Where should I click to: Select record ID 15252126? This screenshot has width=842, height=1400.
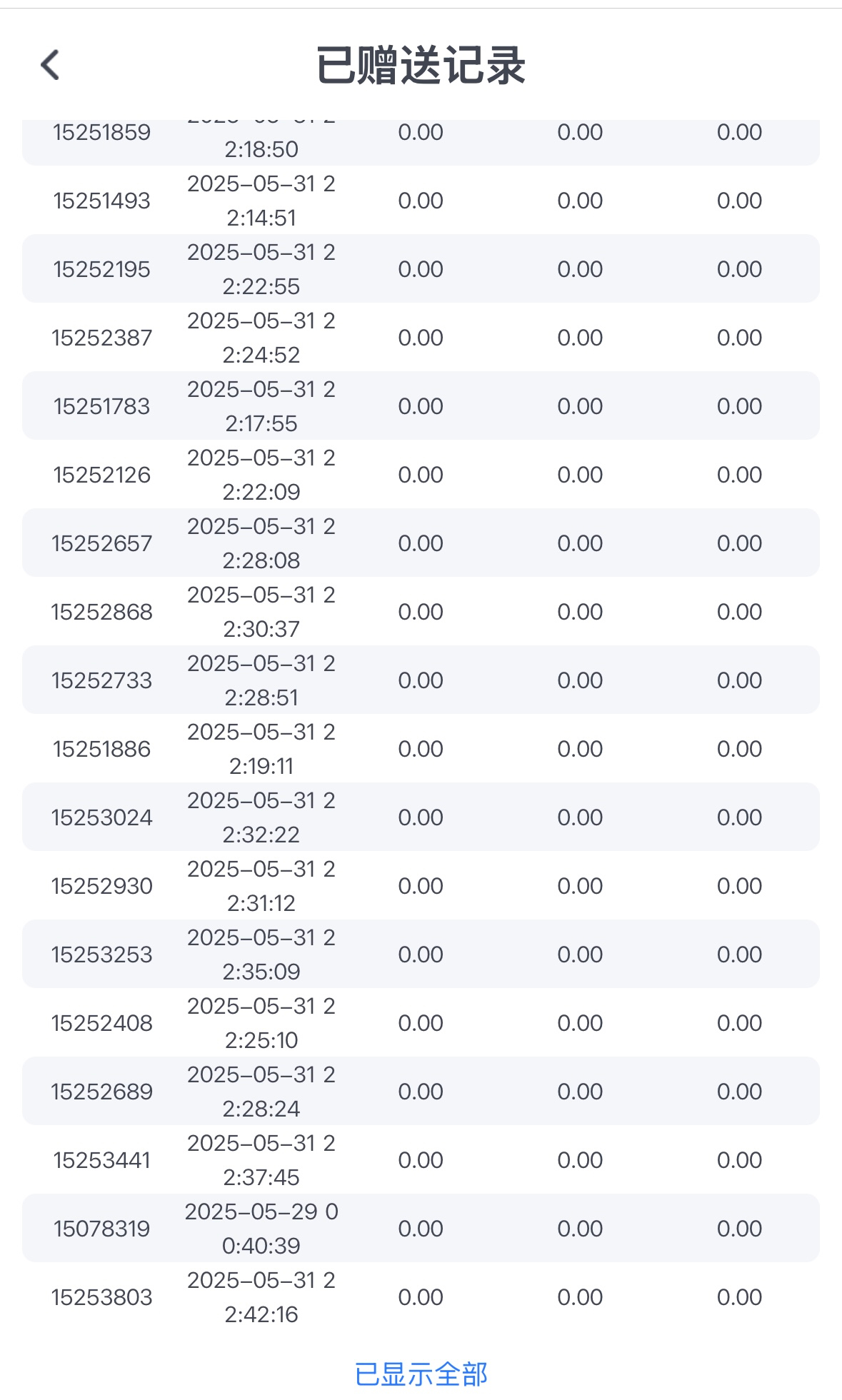coord(101,475)
